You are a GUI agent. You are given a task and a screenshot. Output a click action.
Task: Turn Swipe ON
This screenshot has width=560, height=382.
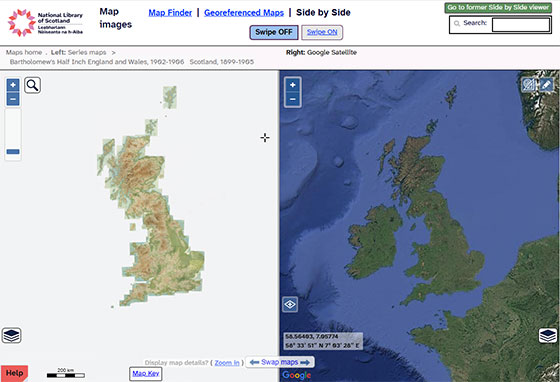[322, 32]
